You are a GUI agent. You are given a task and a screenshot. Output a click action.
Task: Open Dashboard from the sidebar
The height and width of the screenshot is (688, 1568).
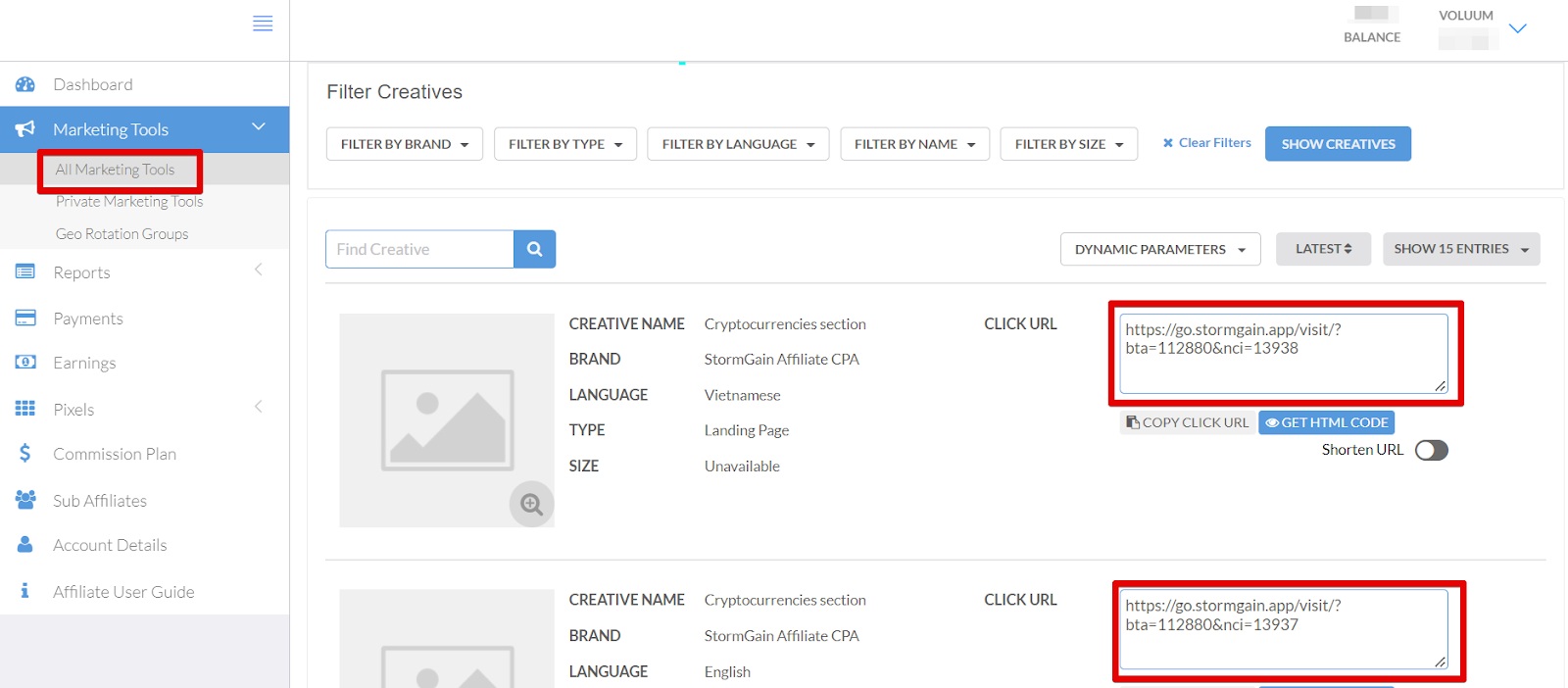(x=93, y=84)
